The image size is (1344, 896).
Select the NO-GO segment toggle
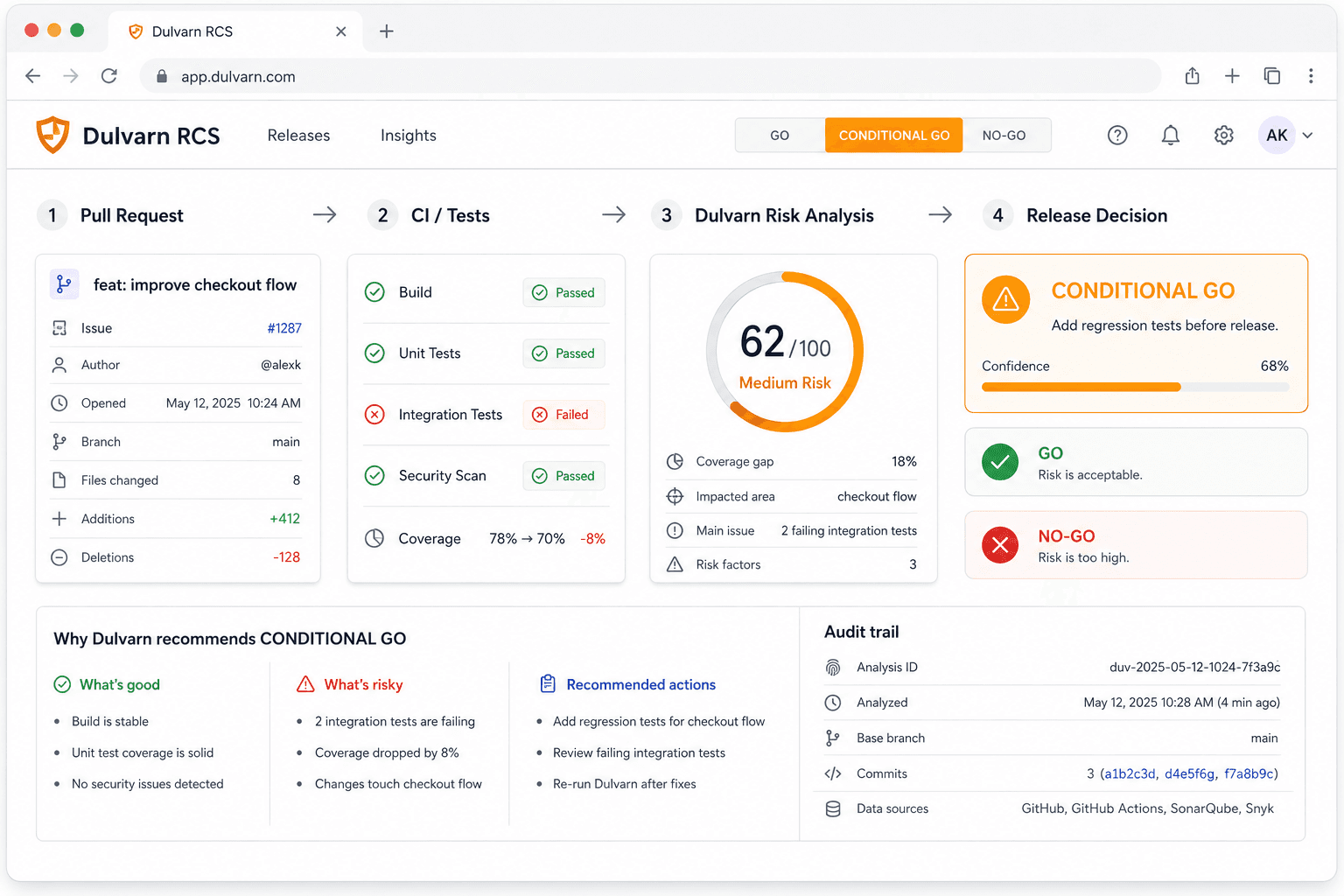(x=1004, y=136)
